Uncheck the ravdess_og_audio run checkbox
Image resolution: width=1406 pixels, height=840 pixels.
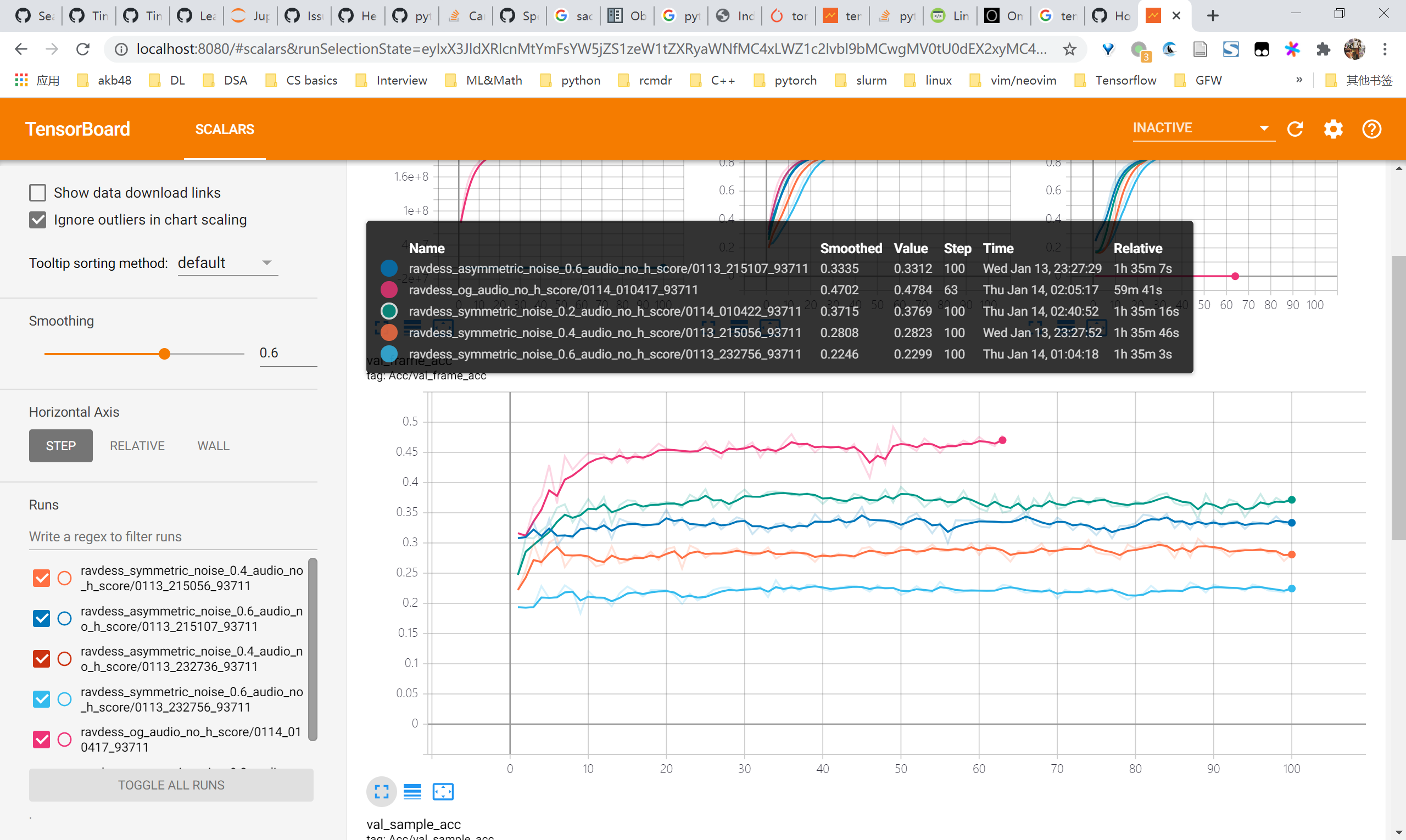click(x=41, y=739)
